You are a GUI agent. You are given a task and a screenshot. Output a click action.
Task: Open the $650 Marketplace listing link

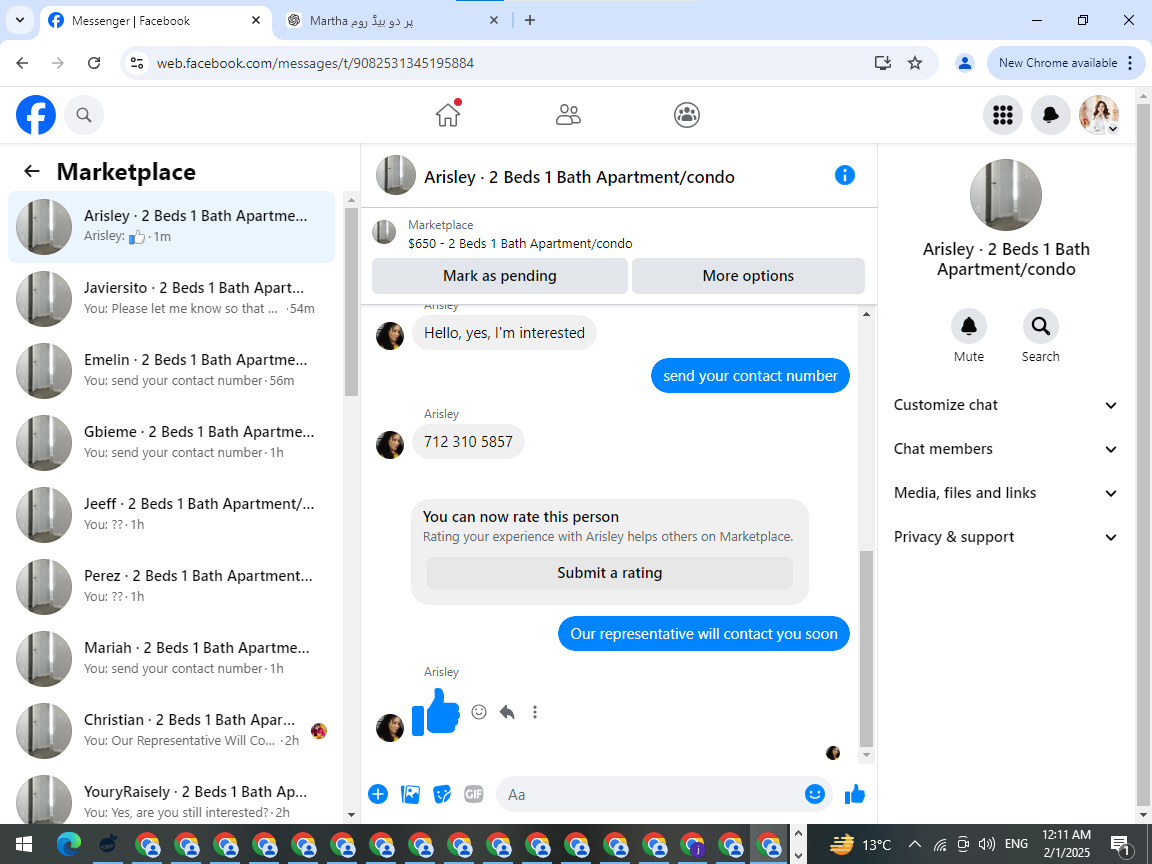[x=520, y=243]
